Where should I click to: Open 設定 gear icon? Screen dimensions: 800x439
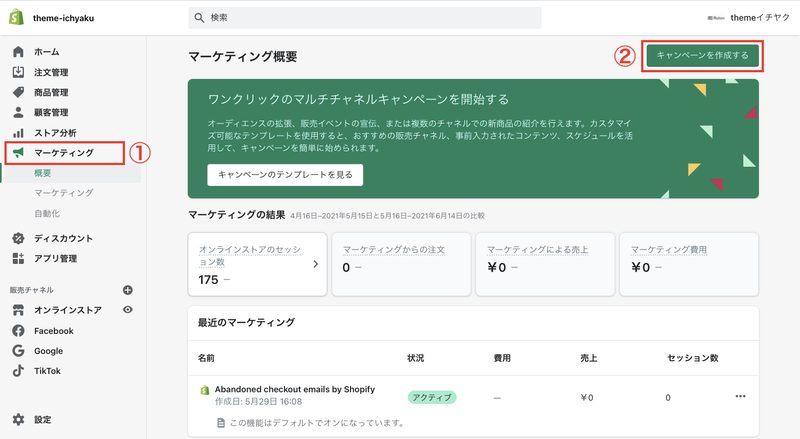click(x=18, y=420)
